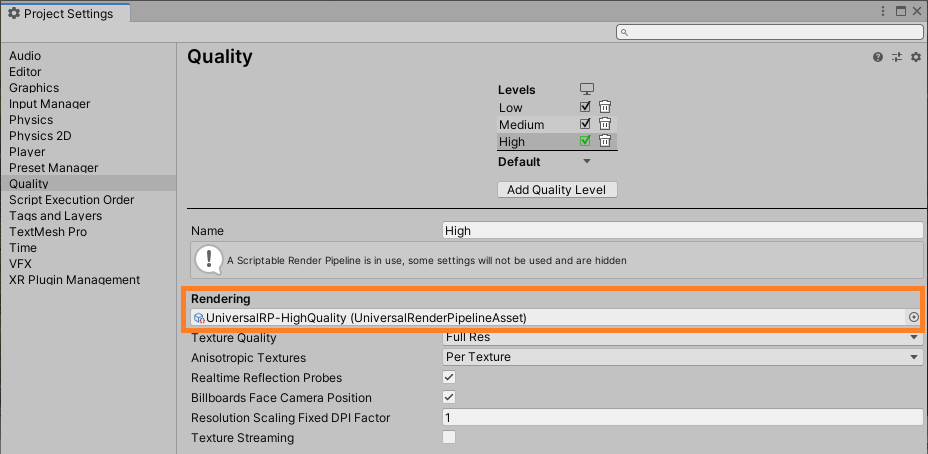
Task: Toggle the Medium level platform checkbox
Action: click(585, 124)
